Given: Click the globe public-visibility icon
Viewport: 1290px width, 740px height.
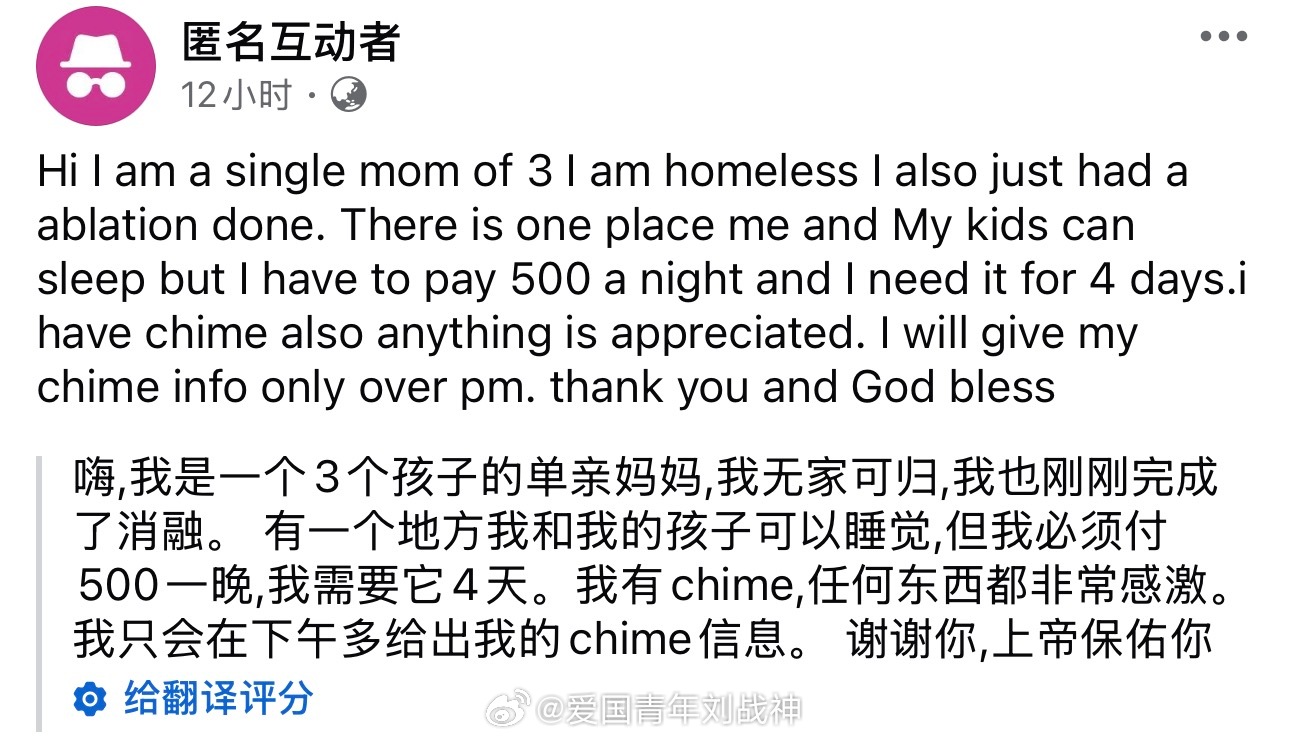Looking at the screenshot, I should pos(349,96).
